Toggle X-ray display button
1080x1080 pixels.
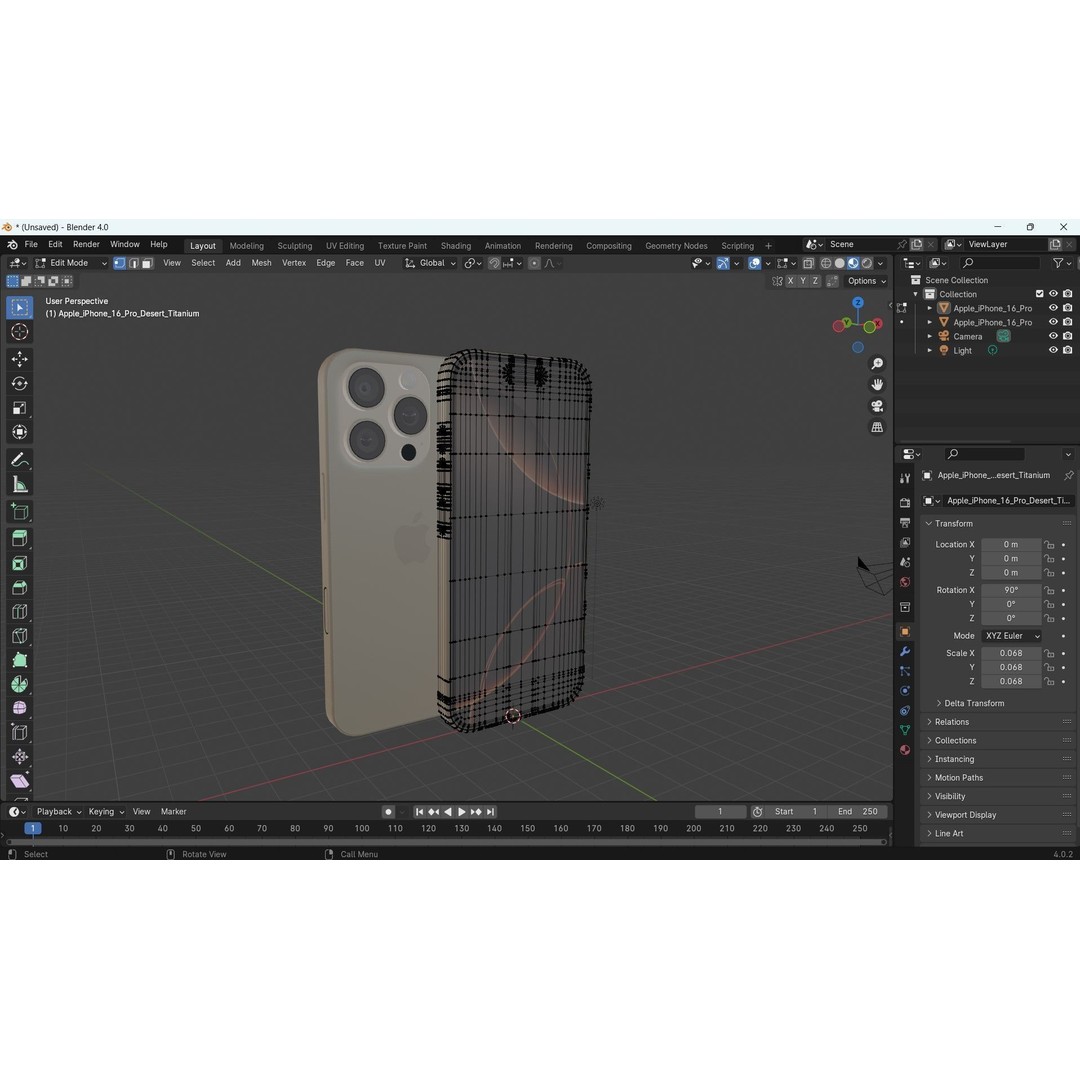(x=809, y=263)
